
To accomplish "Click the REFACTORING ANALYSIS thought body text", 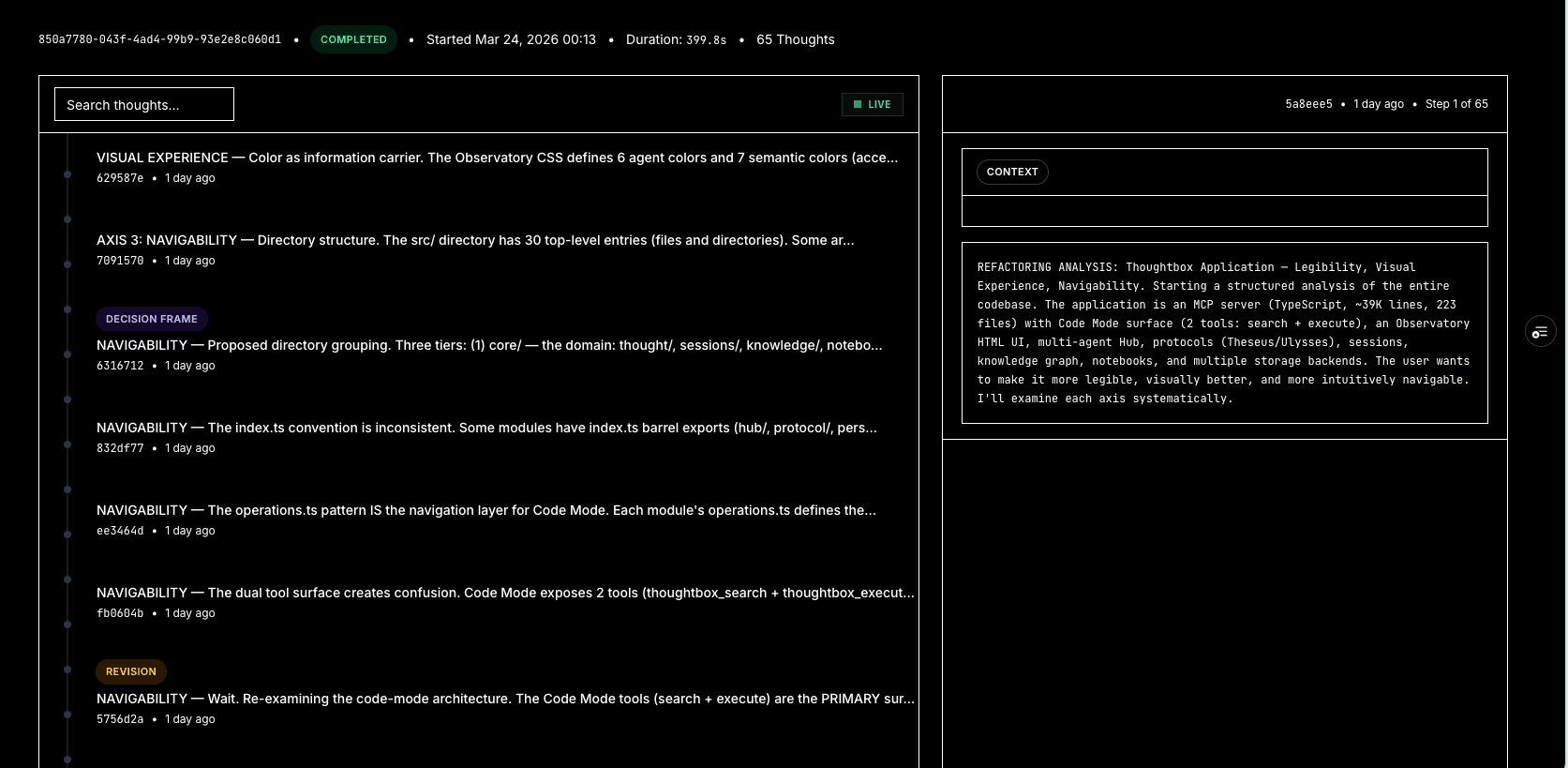I will coord(1224,333).
